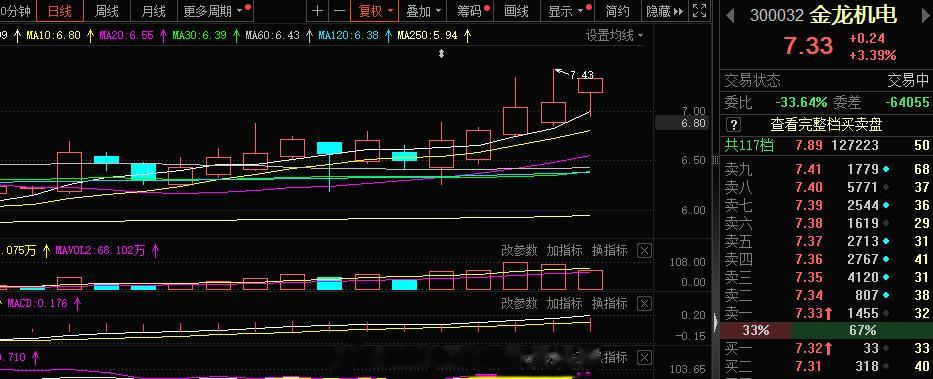
Task: Open the question mark help icon
Action: (x=734, y=124)
